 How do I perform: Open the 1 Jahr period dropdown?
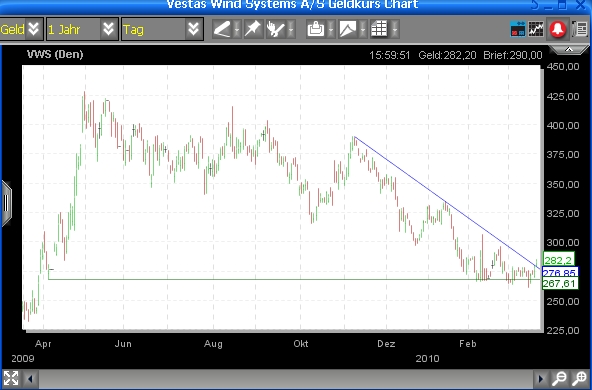(x=108, y=29)
